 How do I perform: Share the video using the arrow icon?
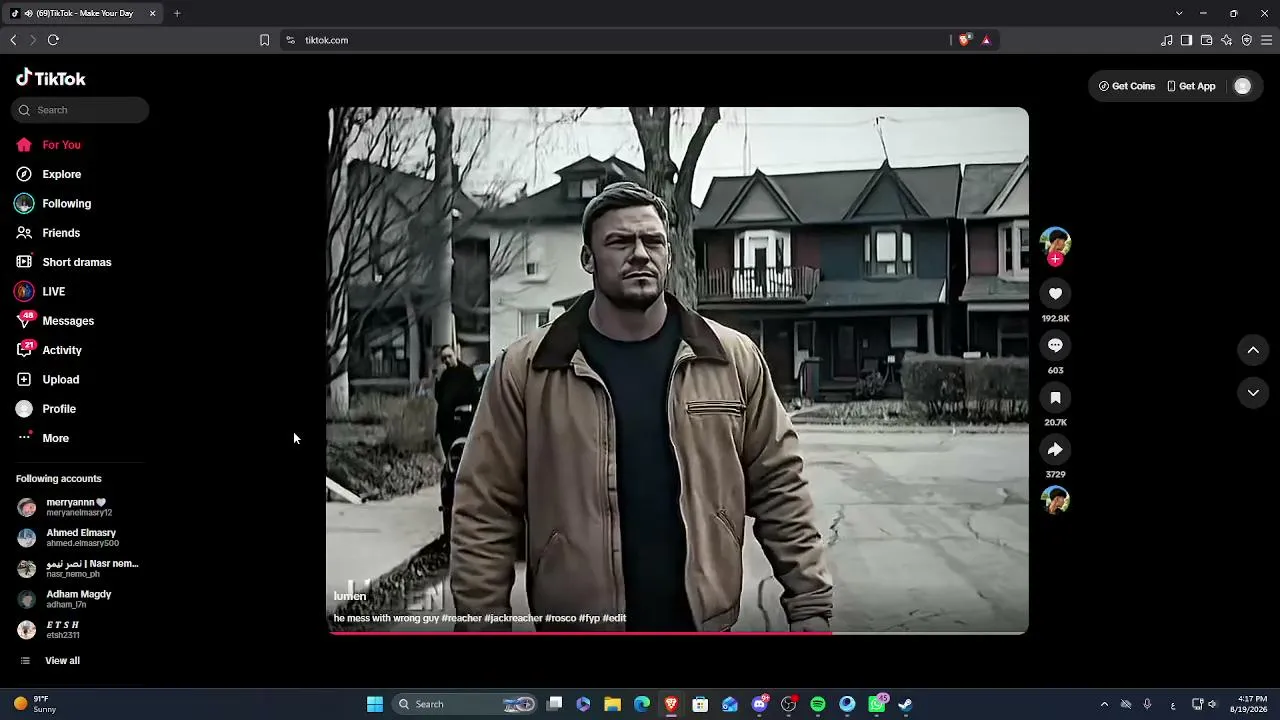[1055, 449]
